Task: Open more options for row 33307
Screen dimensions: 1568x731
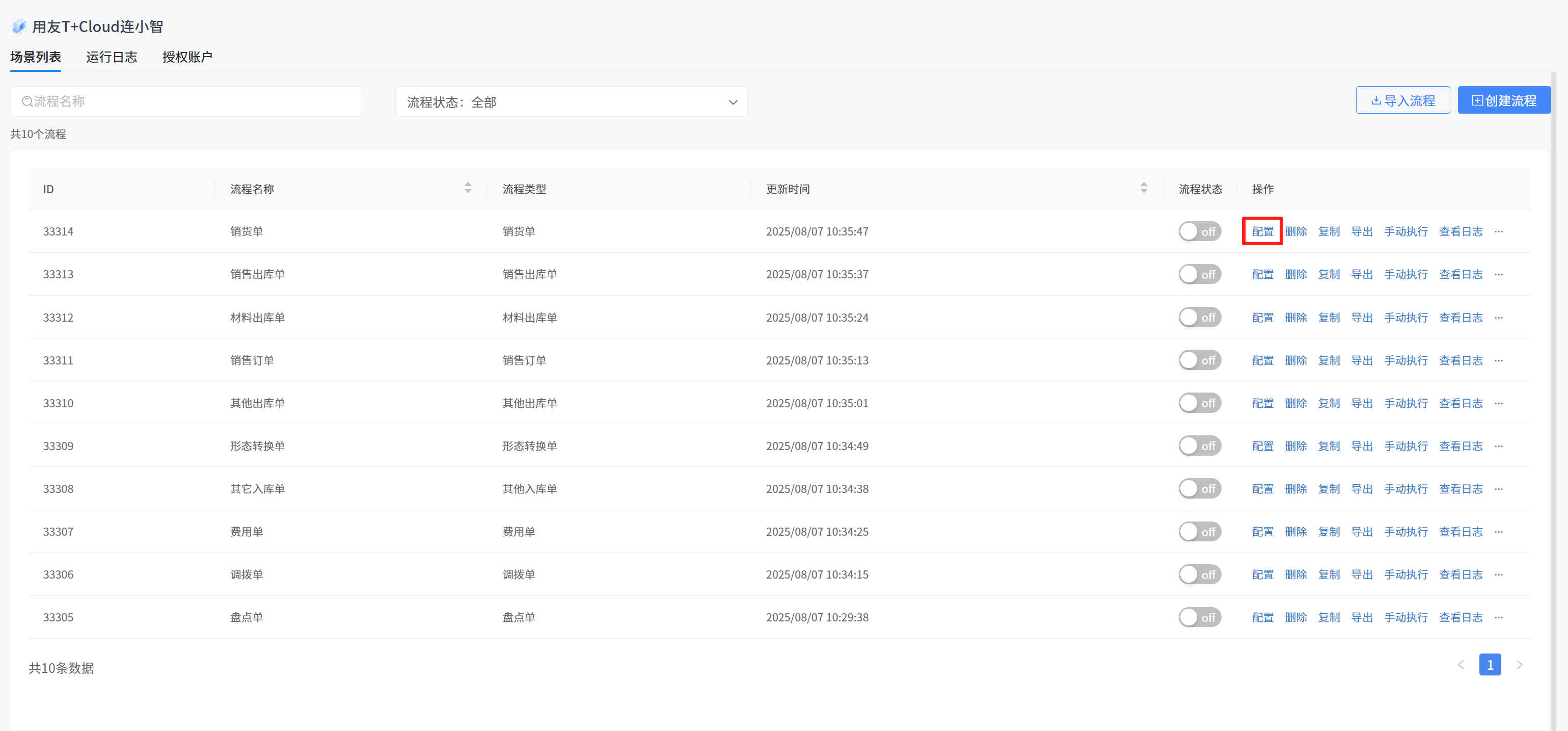Action: [1499, 532]
